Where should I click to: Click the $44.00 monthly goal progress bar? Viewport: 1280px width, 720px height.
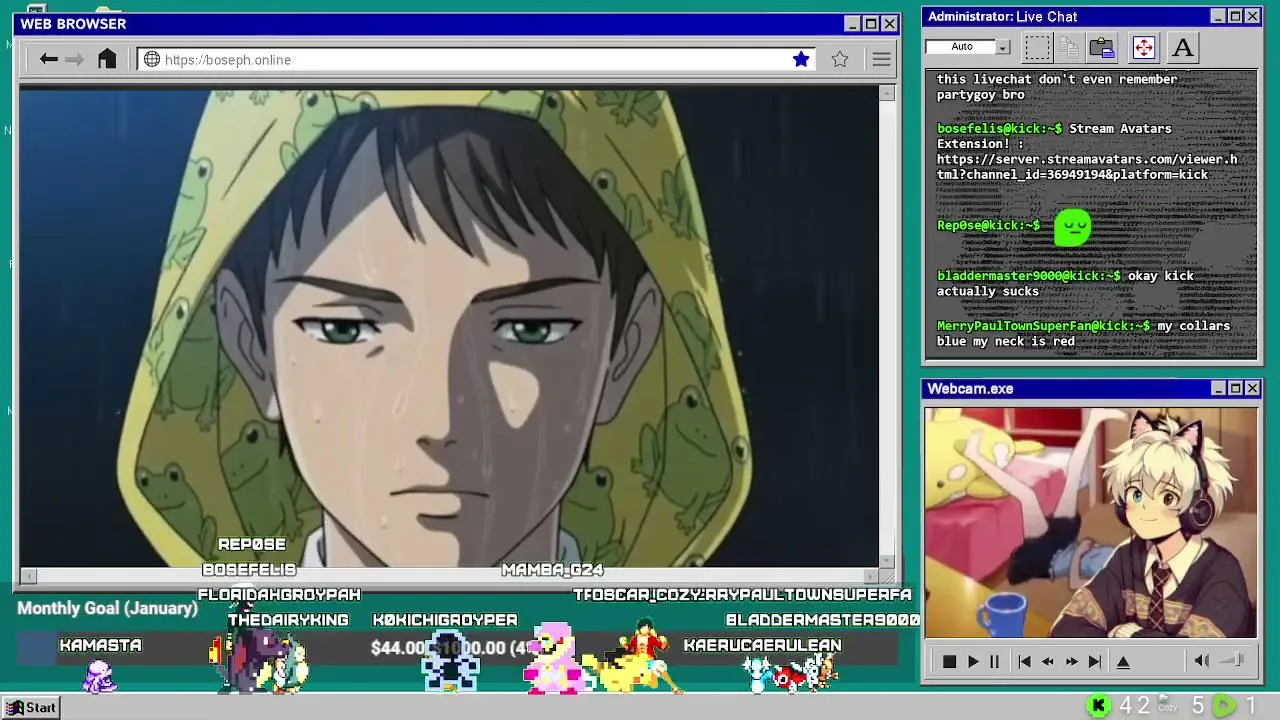click(455, 648)
